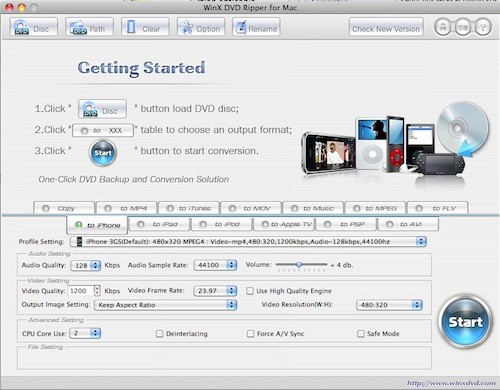Click the small Start icon in step 3
The width and height of the screenshot is (500, 390).
pyautogui.click(x=103, y=153)
